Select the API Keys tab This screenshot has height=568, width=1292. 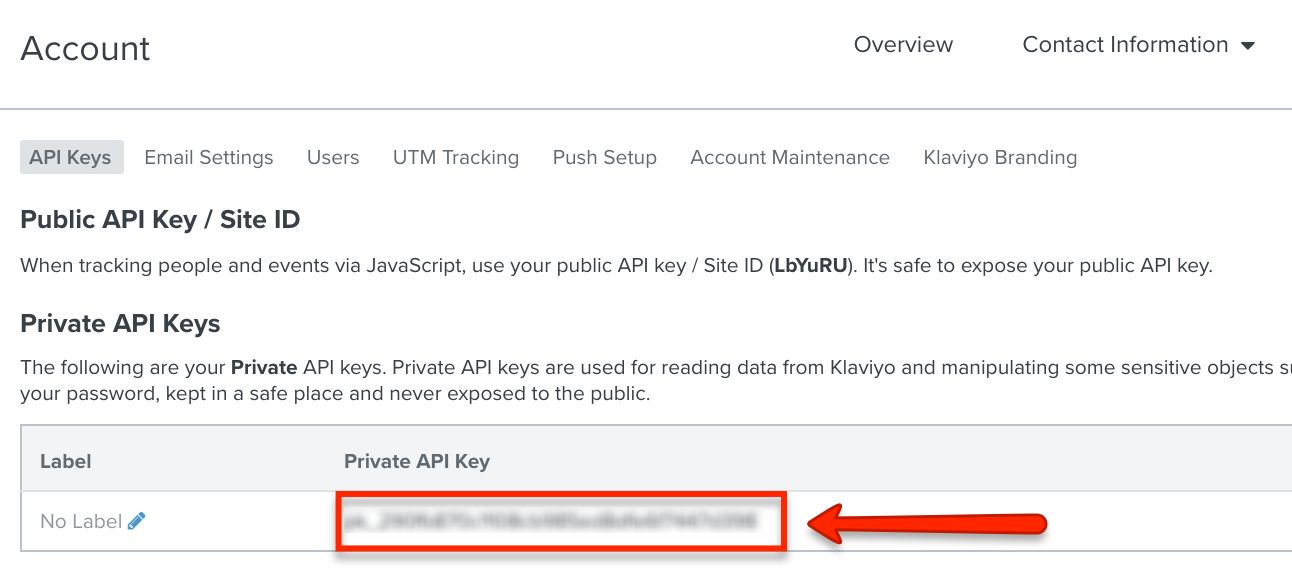[71, 157]
